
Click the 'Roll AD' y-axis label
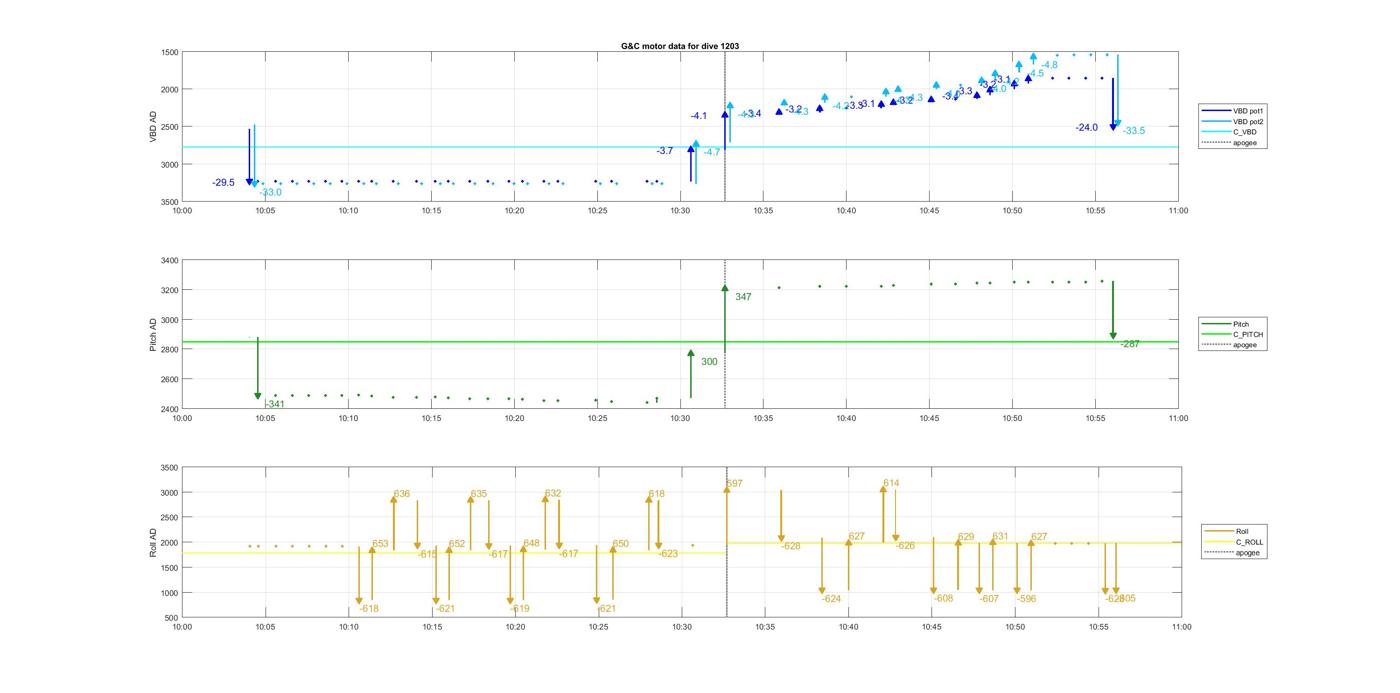(x=154, y=542)
